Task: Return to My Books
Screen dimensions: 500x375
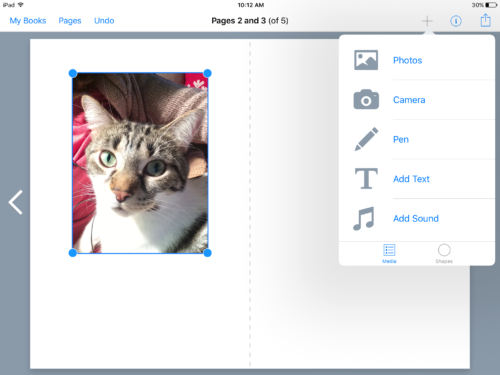Action: coord(28,21)
